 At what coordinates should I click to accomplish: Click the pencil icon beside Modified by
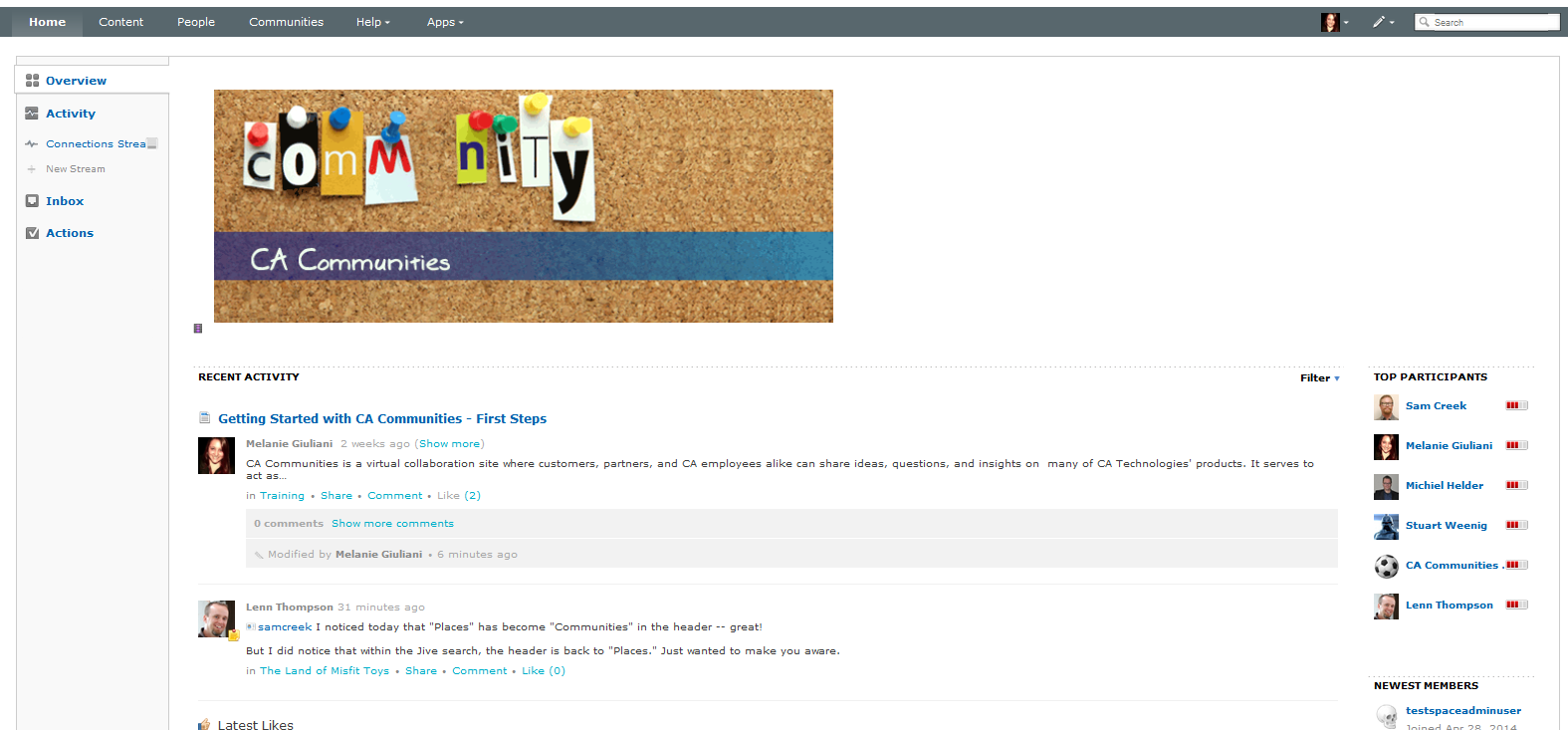(259, 555)
